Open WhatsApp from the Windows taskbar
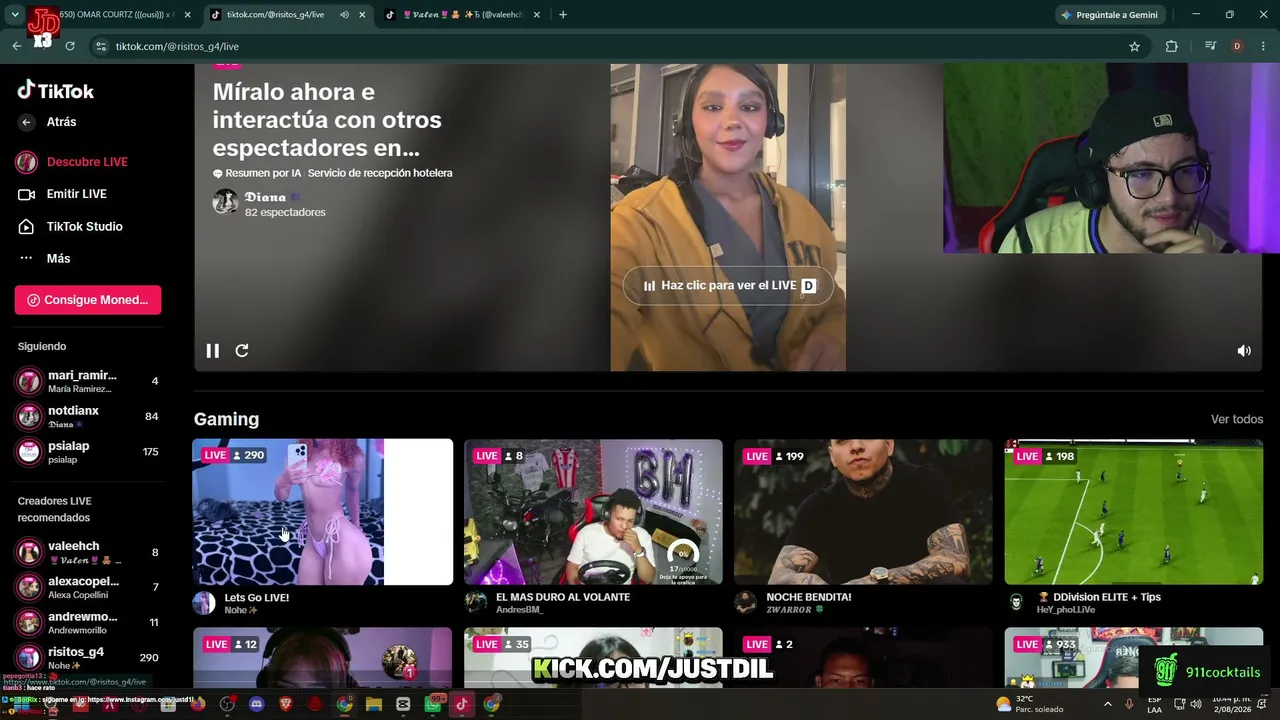The height and width of the screenshot is (720, 1280). click(x=432, y=704)
